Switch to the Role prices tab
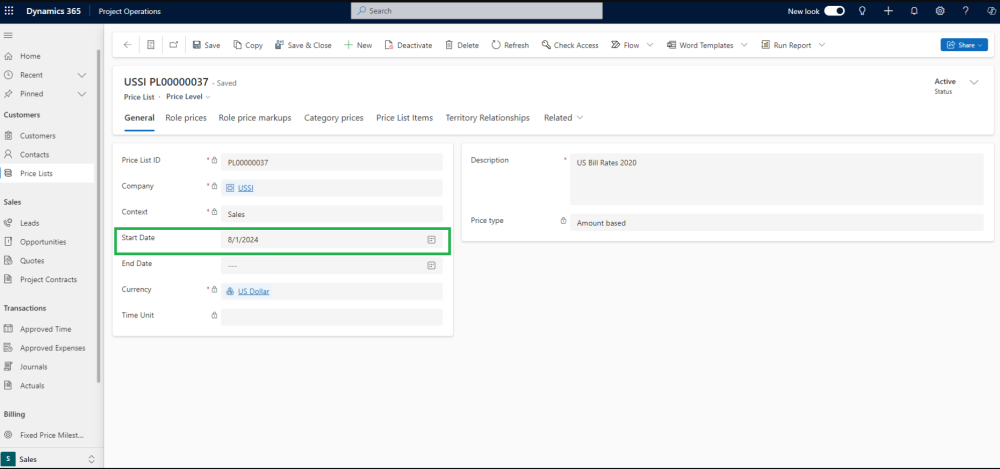Image resolution: width=1000 pixels, height=469 pixels. tap(186, 118)
